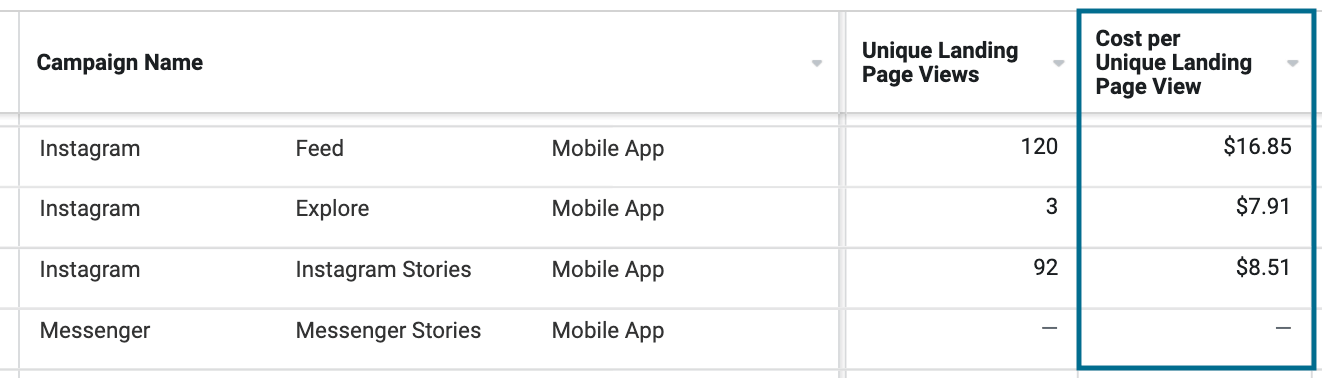Select the Instagram Explore row platform cell

click(90, 209)
